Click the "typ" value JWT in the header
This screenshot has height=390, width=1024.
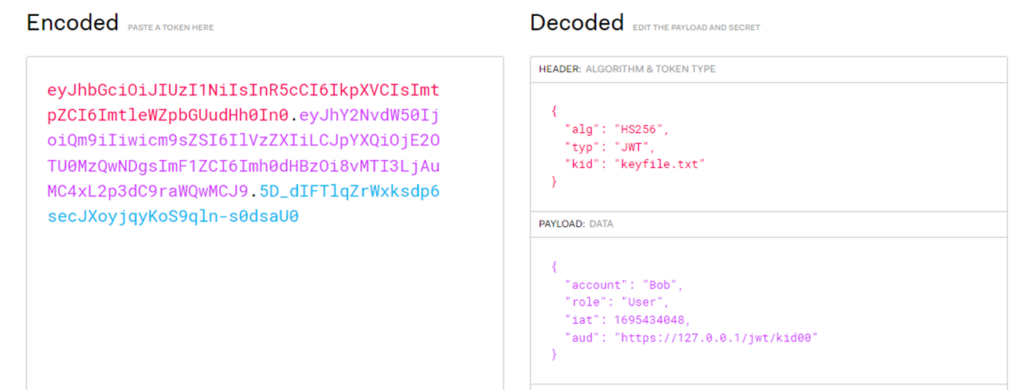[629, 147]
